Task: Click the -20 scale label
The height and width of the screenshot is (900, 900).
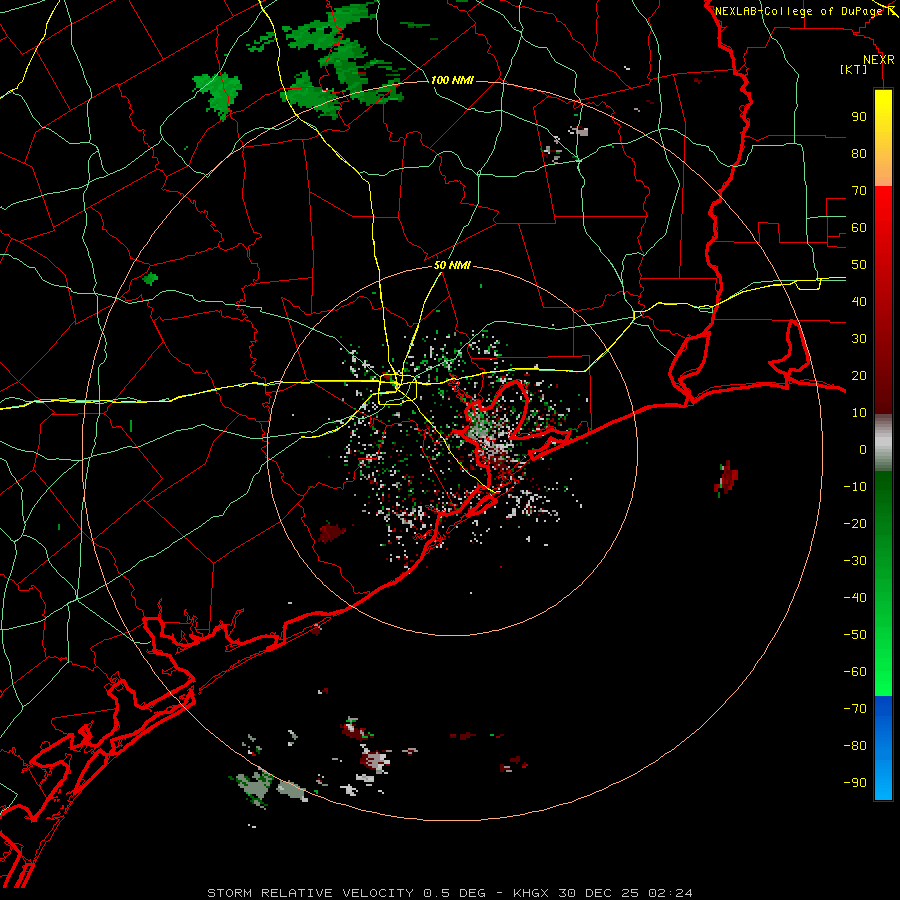Action: point(855,523)
